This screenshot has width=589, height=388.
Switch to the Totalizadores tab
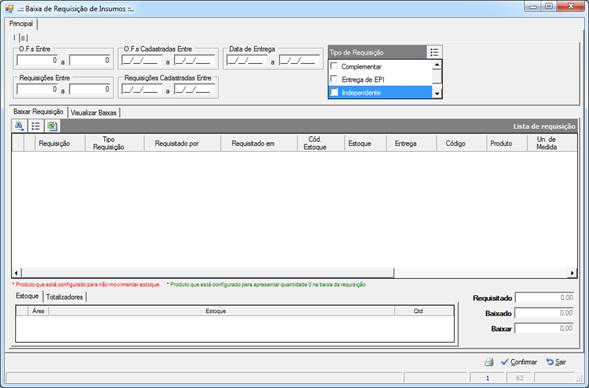coord(64,297)
